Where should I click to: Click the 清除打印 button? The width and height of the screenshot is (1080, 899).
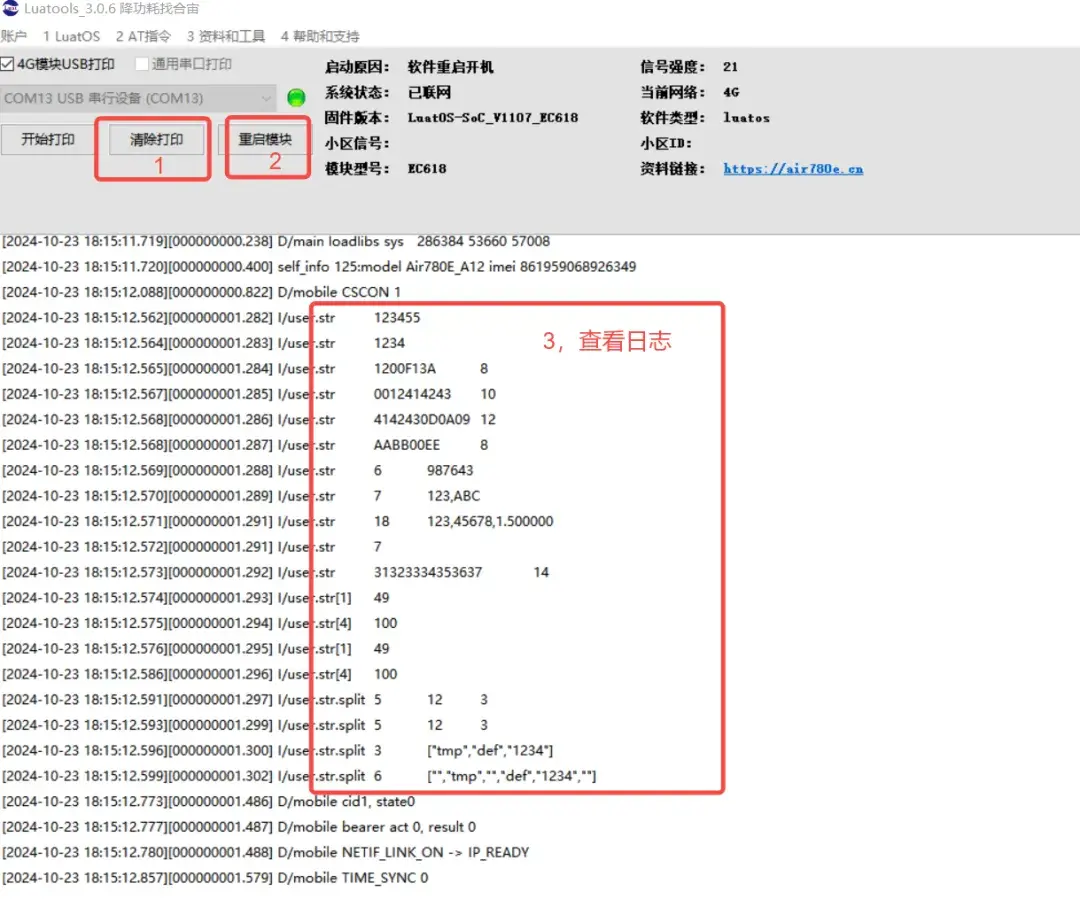156,140
